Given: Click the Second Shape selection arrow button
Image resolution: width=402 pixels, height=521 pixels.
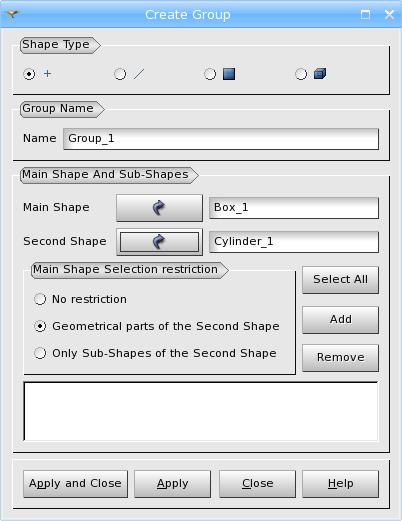Looking at the screenshot, I should 159,242.
